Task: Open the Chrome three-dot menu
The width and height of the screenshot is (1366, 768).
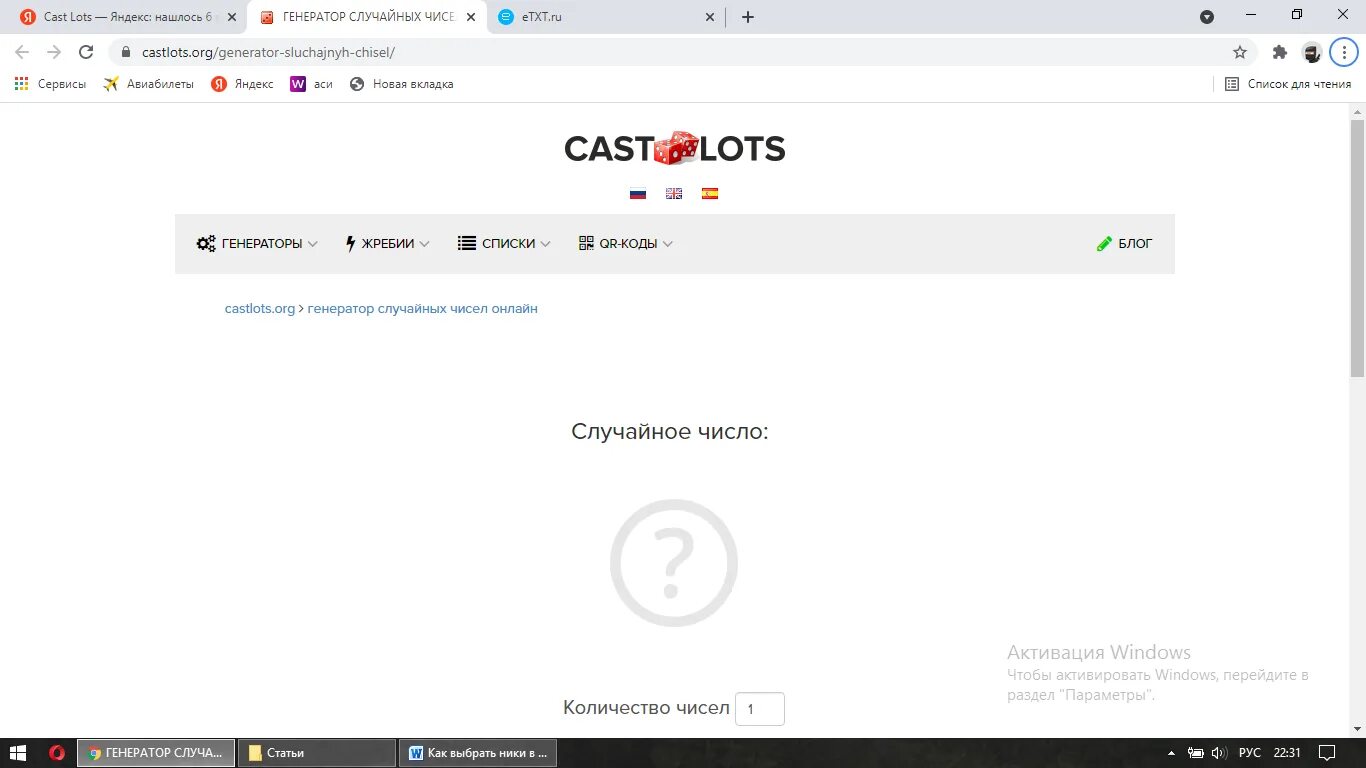Action: click(1344, 52)
